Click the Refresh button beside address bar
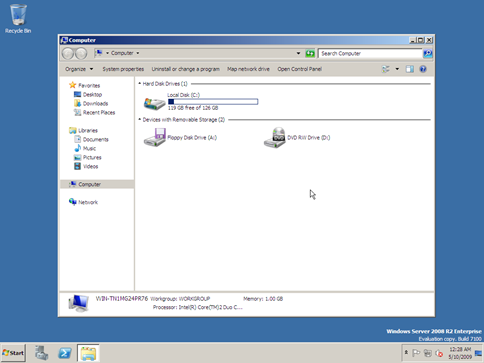The image size is (484, 363). point(310,53)
